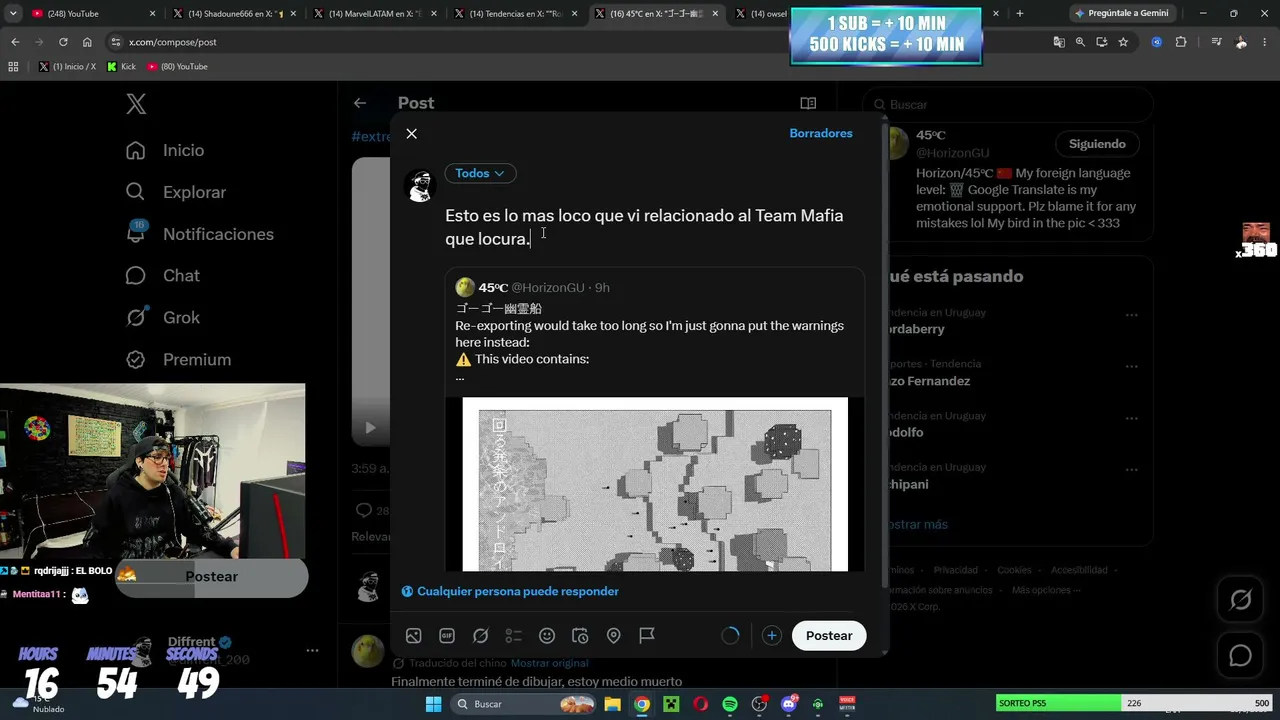
Task: Open Opera from the taskbar
Action: coord(701,705)
